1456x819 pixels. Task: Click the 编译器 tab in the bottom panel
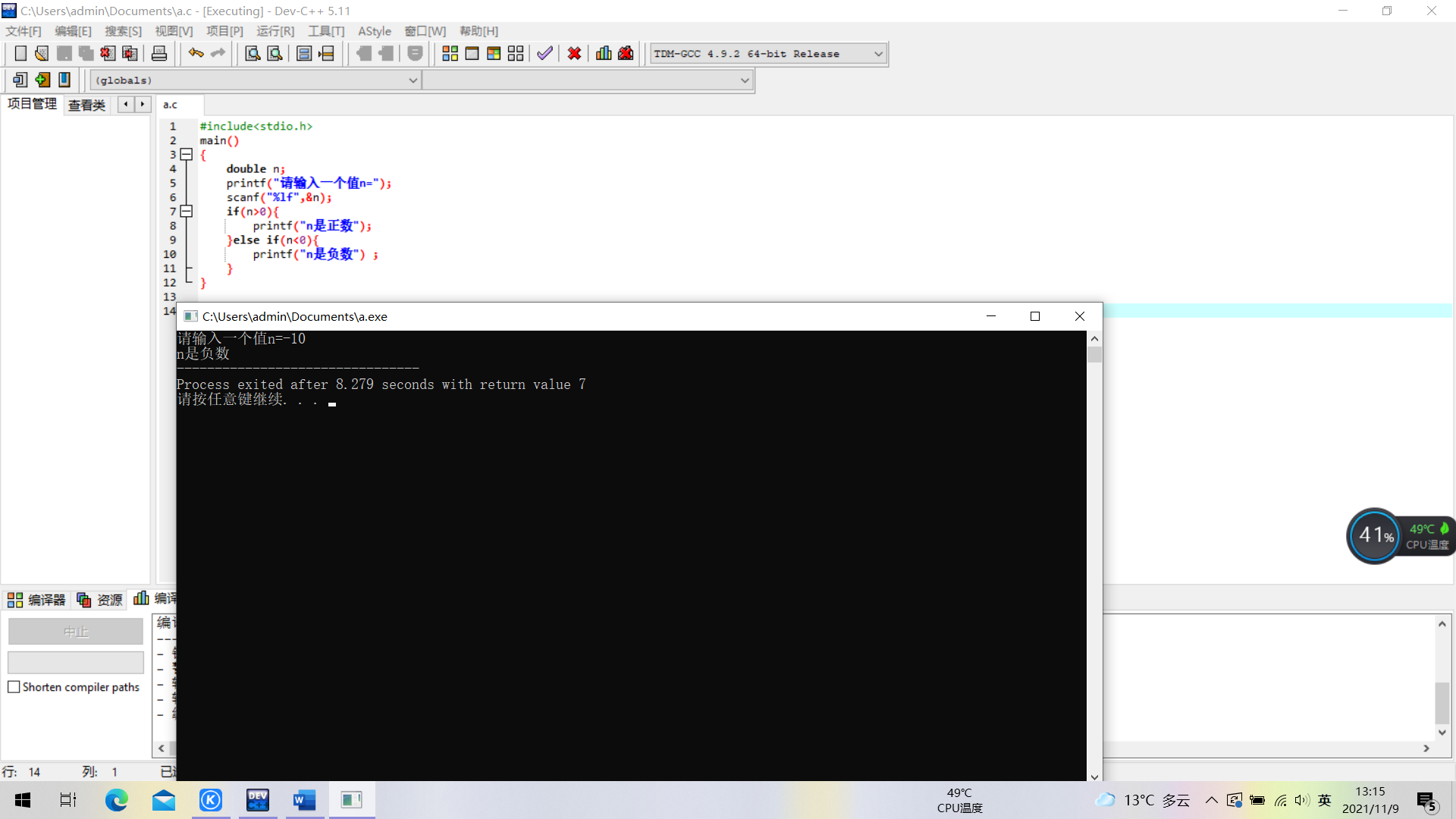(x=38, y=600)
